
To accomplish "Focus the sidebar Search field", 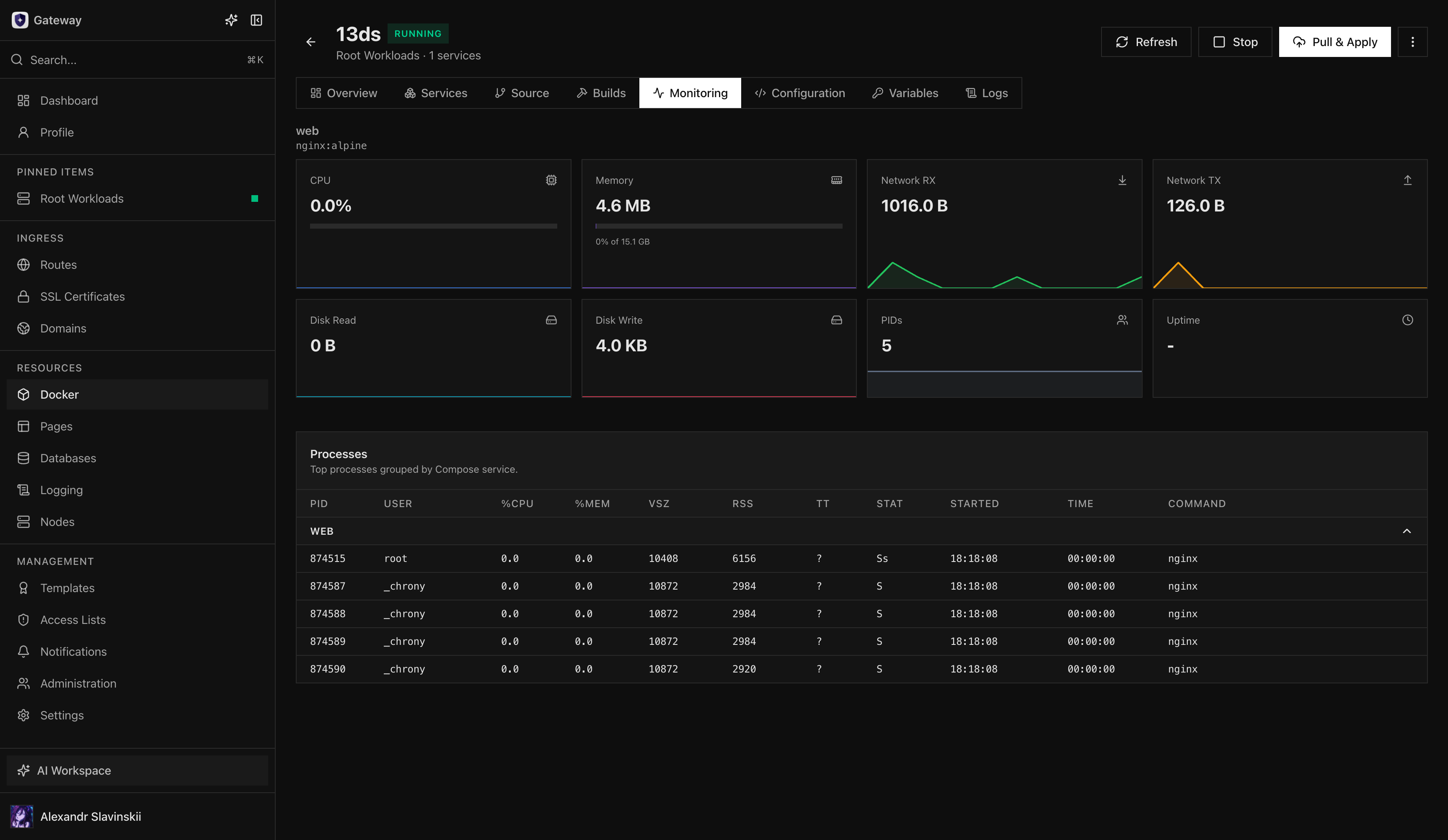I will (137, 60).
